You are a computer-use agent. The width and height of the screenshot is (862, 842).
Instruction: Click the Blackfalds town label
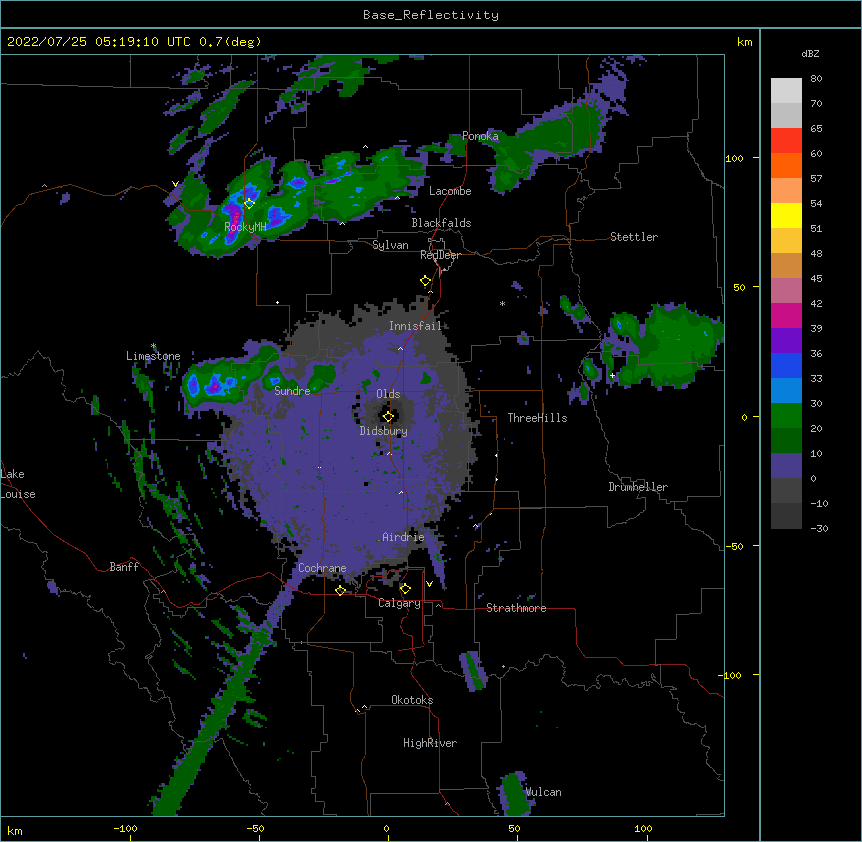[441, 223]
